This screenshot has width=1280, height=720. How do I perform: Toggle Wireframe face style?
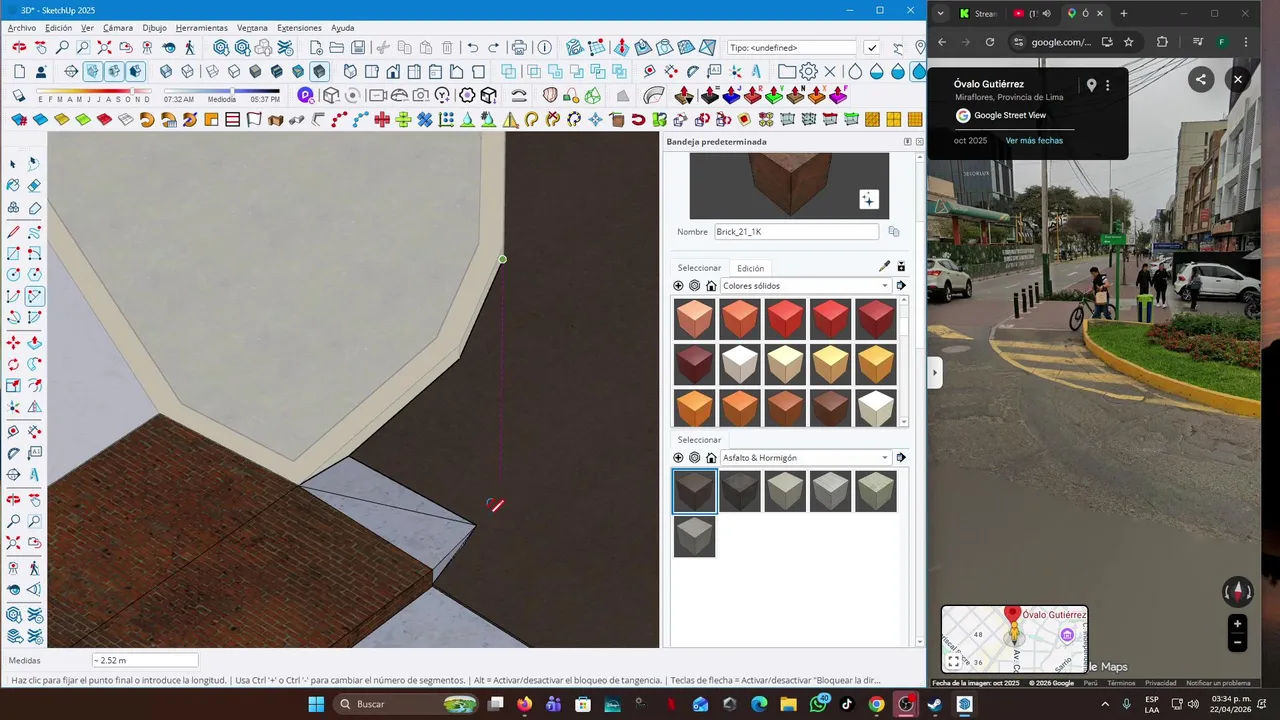210,71
